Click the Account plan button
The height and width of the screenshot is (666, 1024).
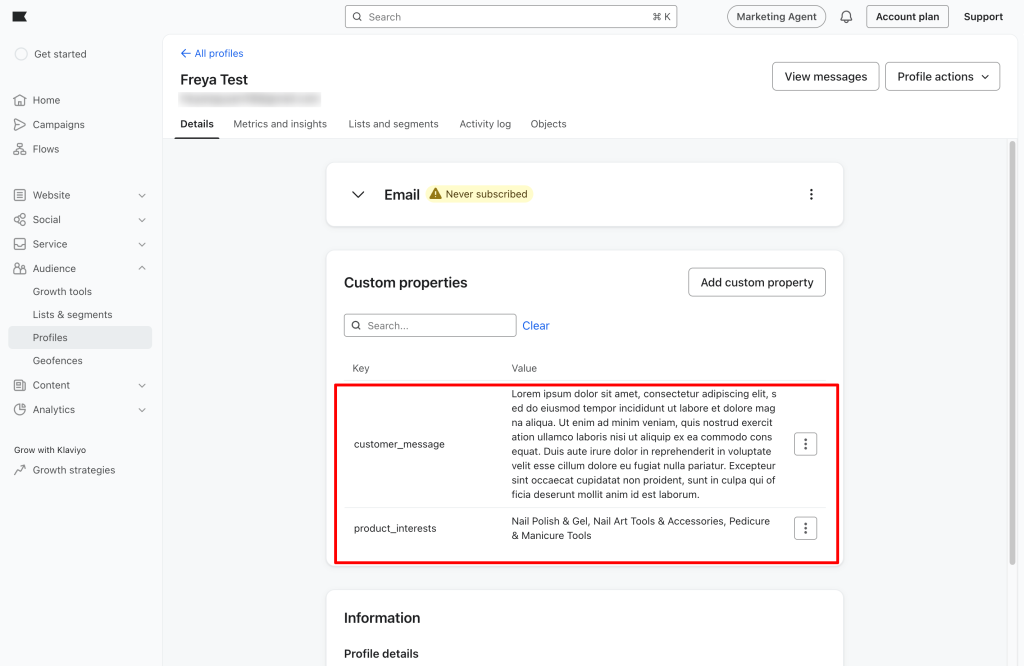[x=907, y=17]
